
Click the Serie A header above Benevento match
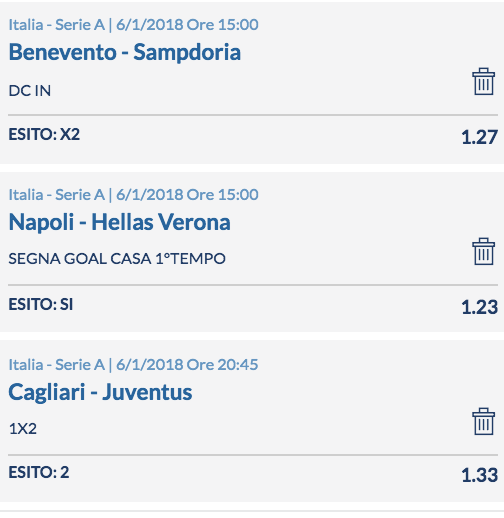click(133, 25)
